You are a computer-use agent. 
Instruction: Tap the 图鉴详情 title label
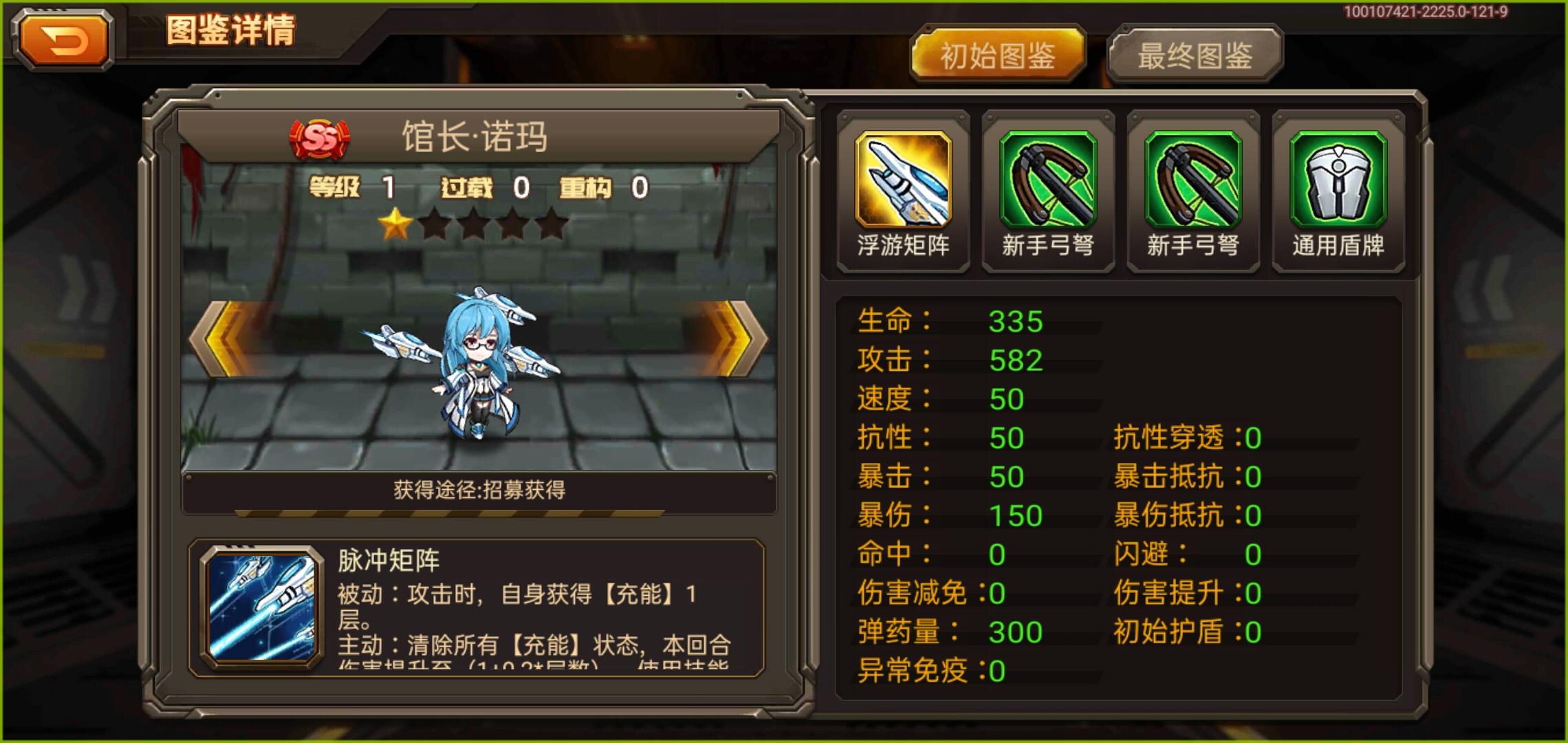tap(230, 30)
